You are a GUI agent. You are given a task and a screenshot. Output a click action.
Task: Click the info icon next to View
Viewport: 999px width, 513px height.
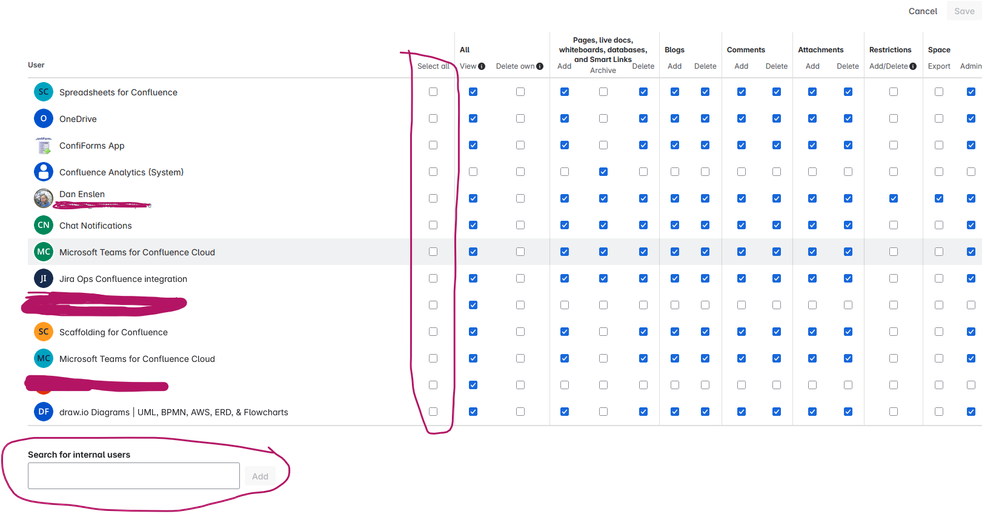tap(482, 66)
